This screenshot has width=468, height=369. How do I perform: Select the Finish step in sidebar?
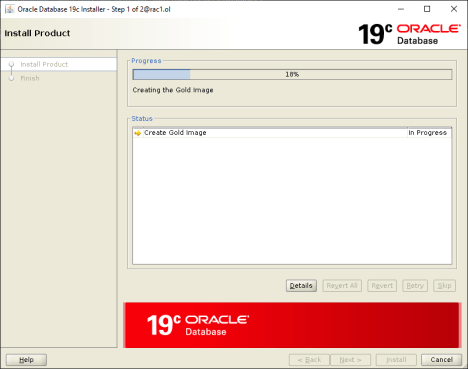click(x=30, y=78)
